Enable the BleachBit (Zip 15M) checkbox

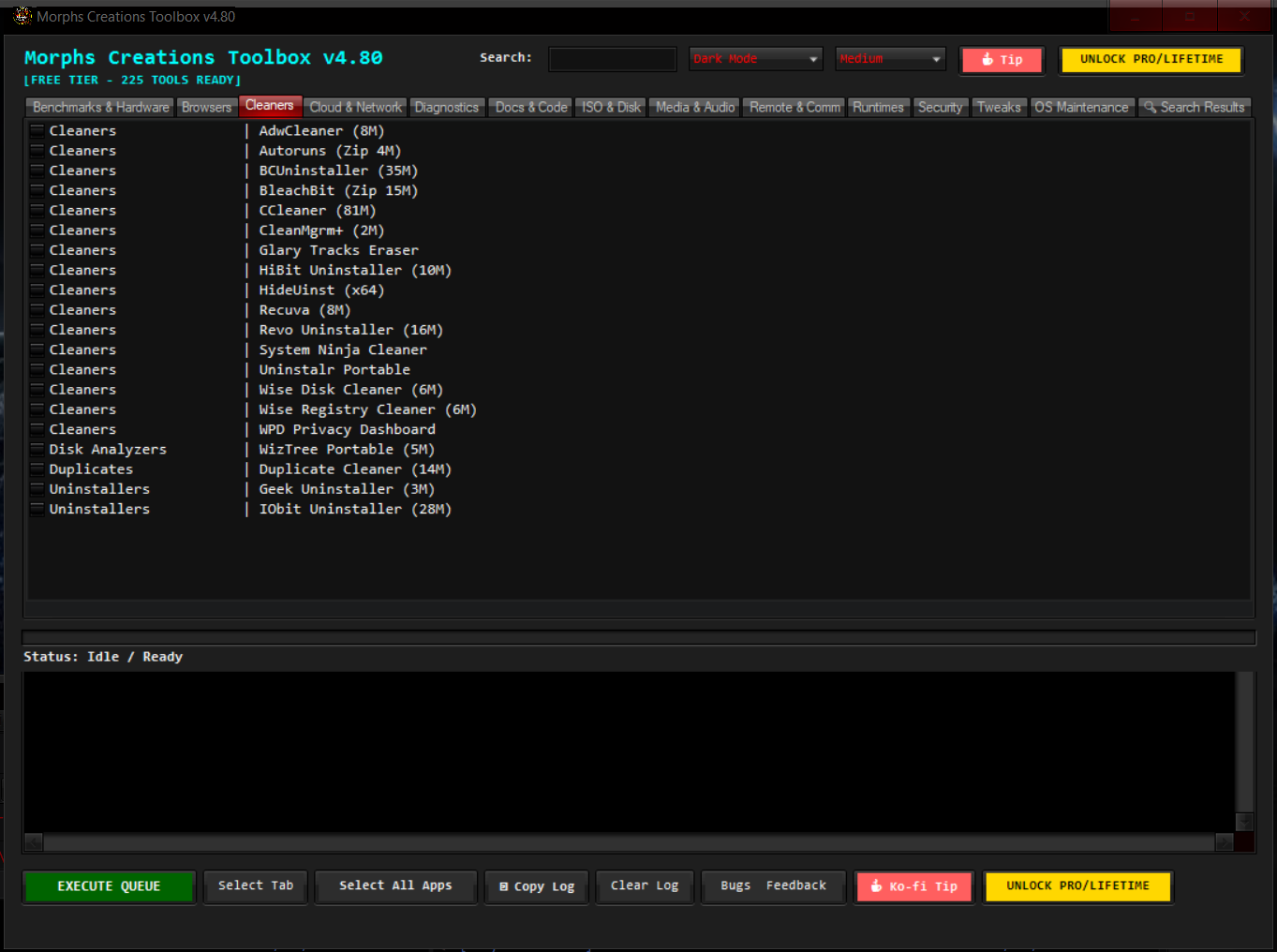pos(37,190)
